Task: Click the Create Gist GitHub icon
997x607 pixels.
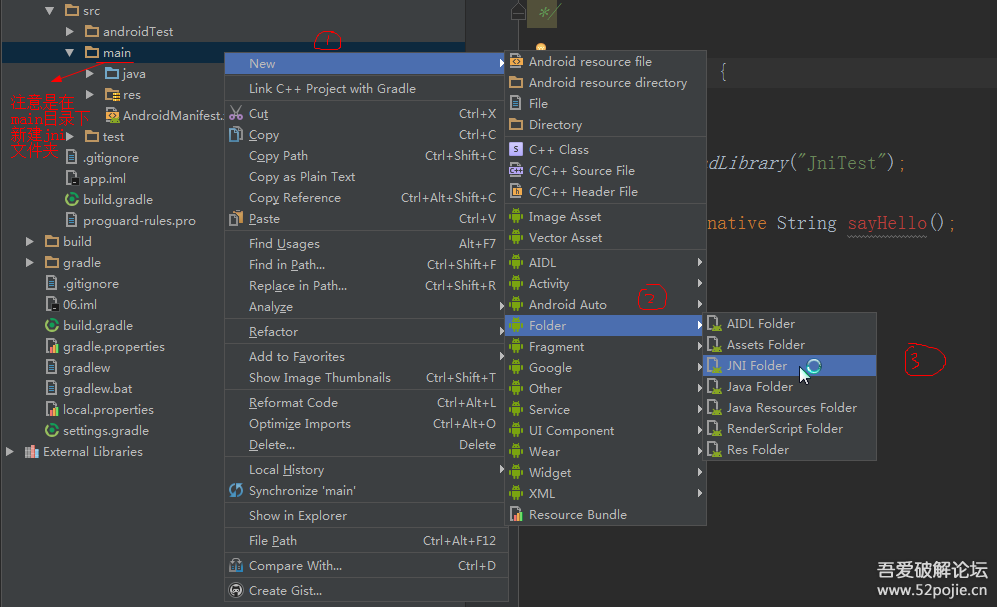Action: tap(236, 590)
